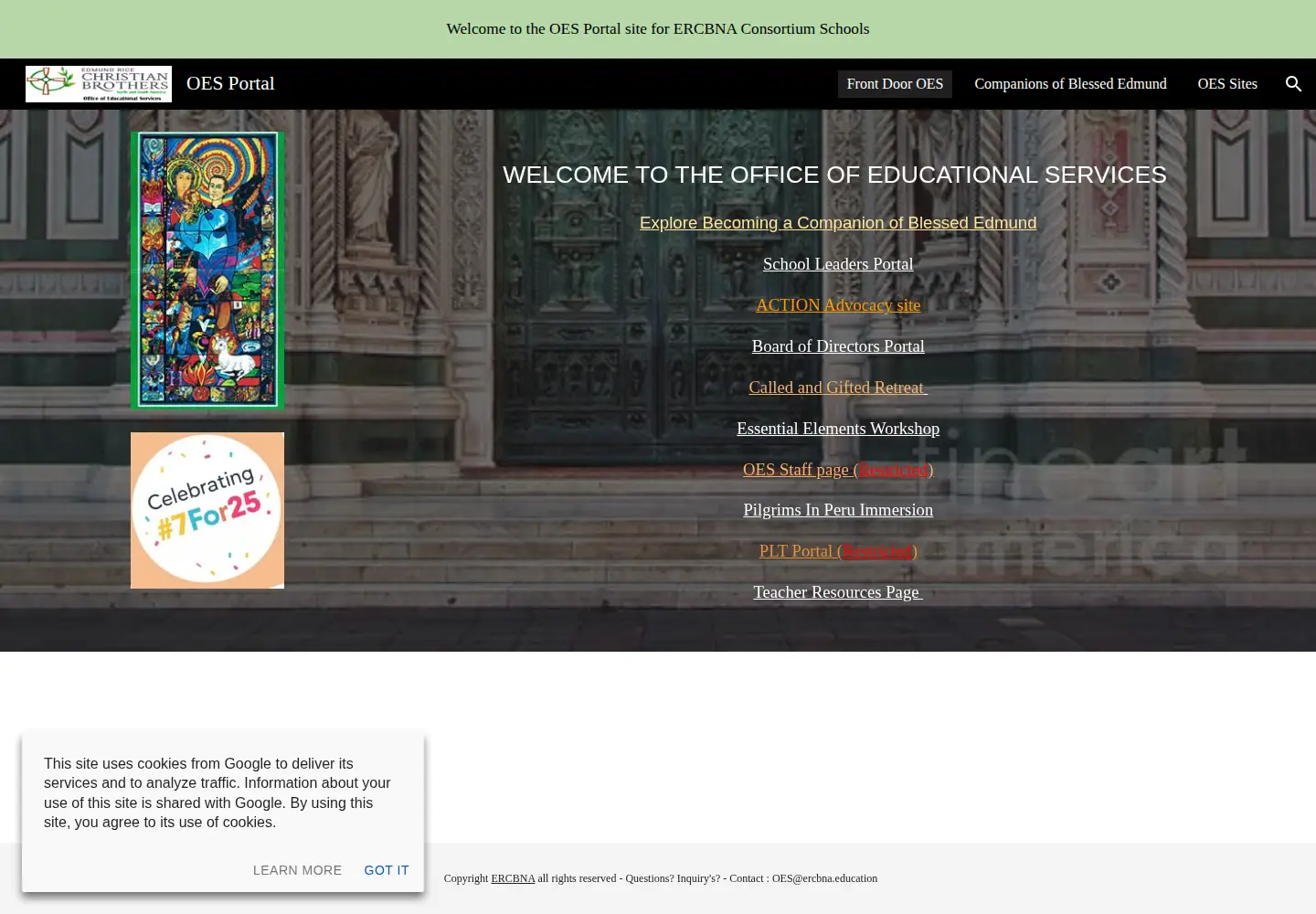Select the Front Door OES tab
This screenshot has width=1316, height=914.
[895, 84]
